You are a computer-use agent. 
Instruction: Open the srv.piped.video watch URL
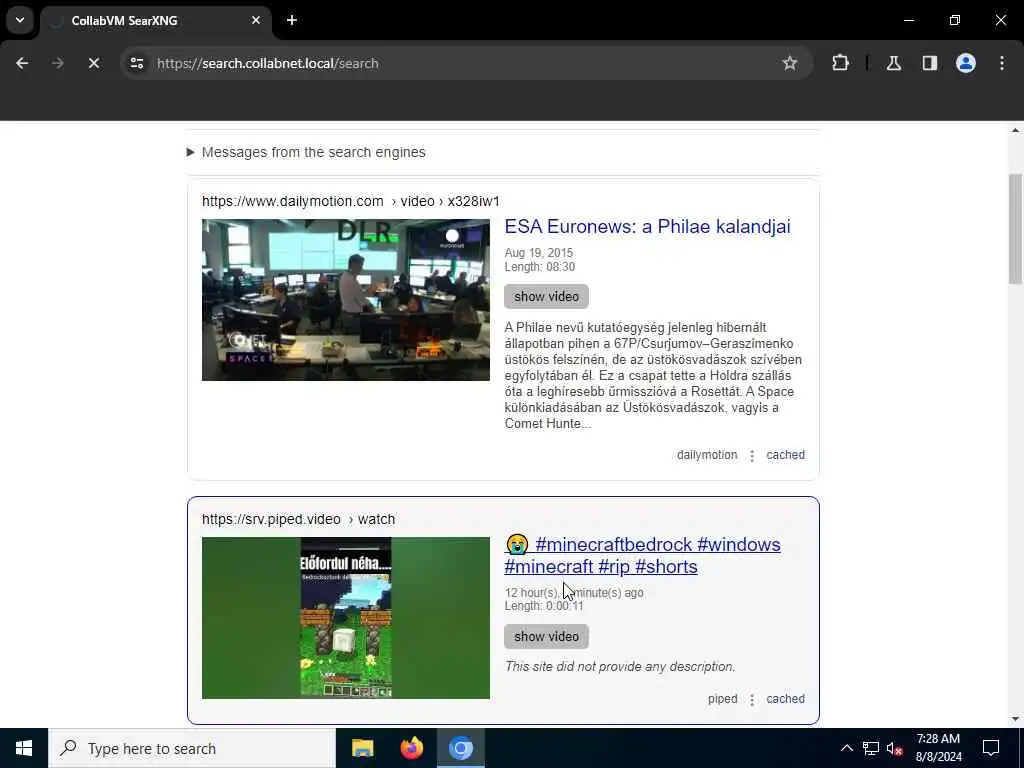(x=298, y=519)
